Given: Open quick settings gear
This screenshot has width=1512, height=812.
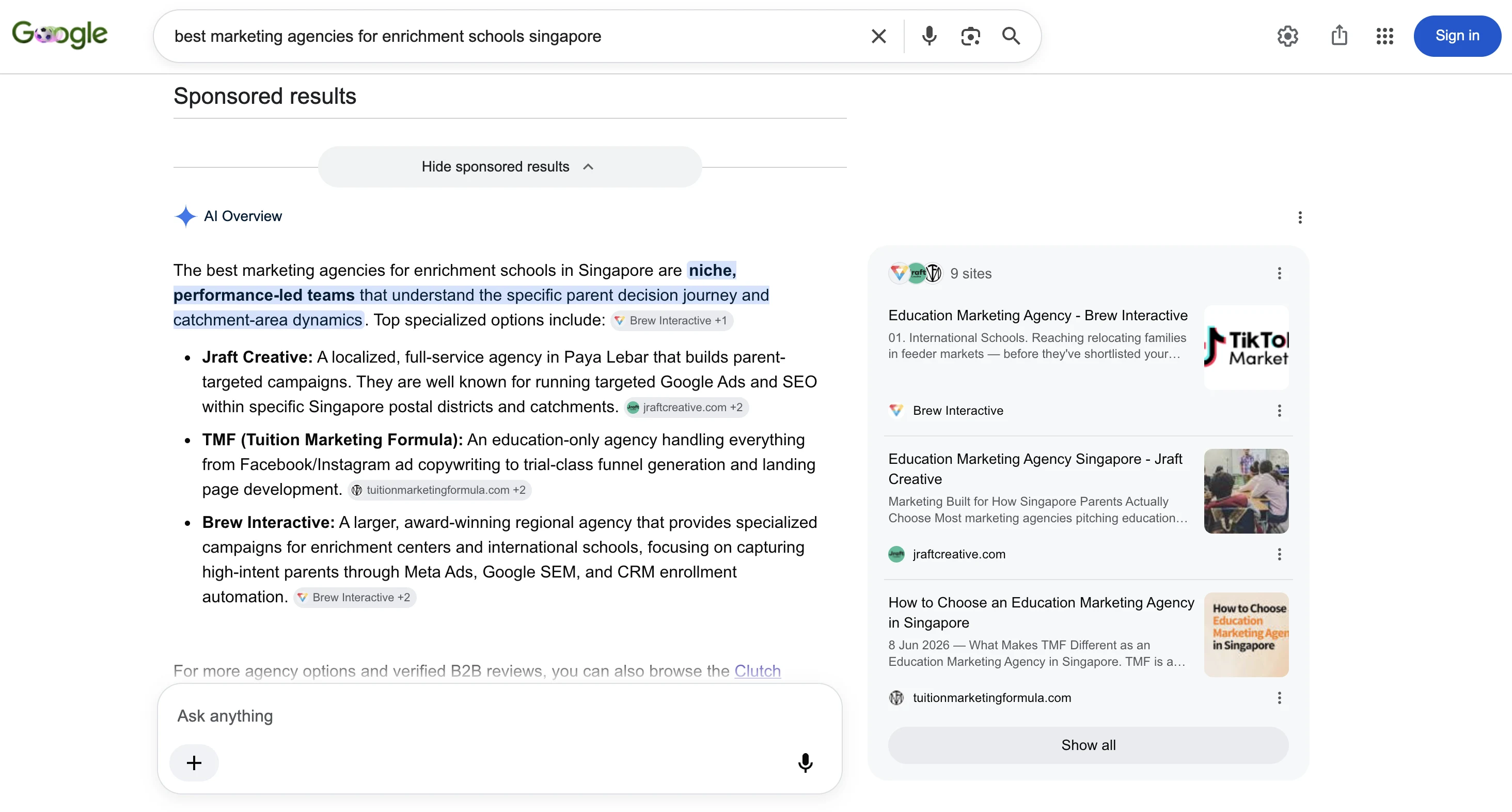Looking at the screenshot, I should click(x=1287, y=36).
